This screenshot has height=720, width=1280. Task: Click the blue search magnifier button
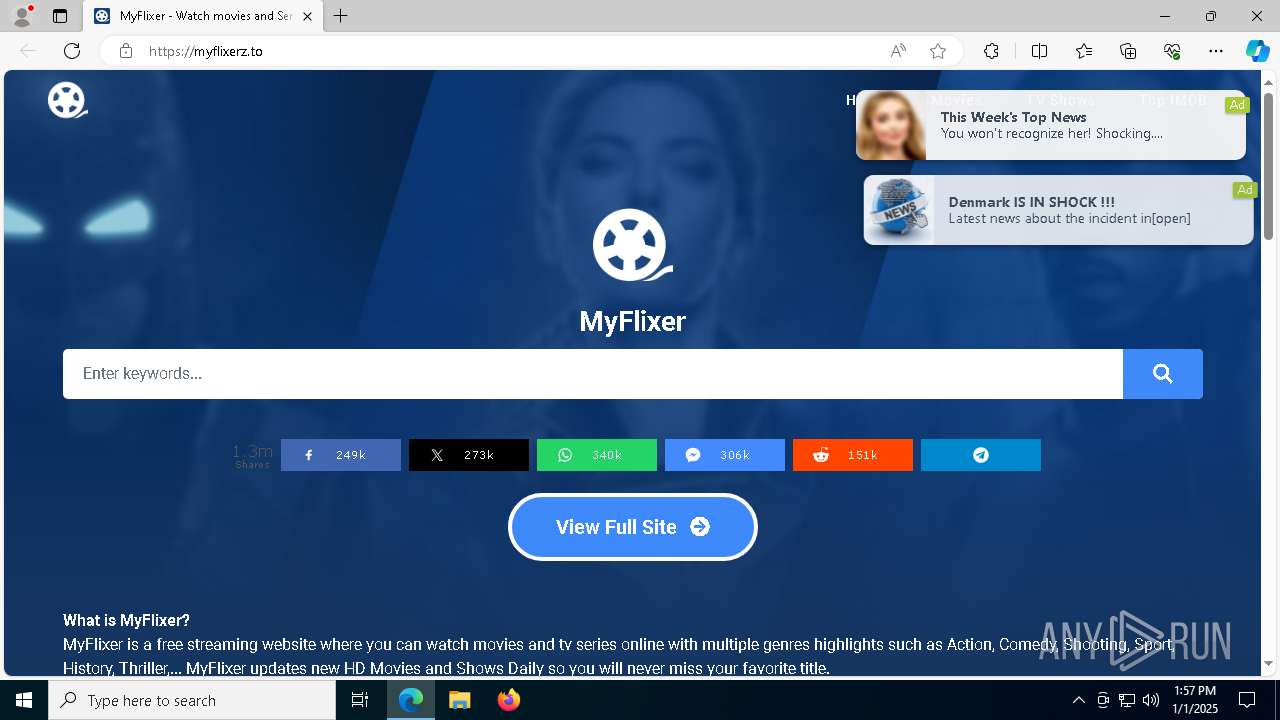coord(1162,374)
